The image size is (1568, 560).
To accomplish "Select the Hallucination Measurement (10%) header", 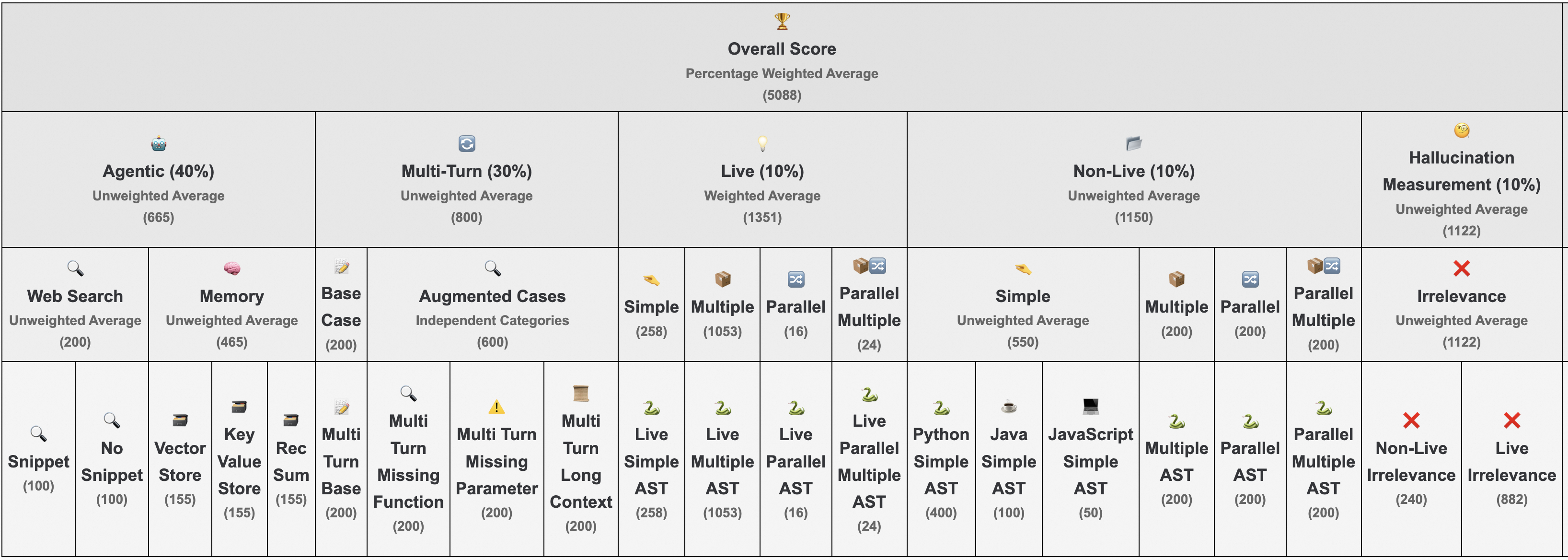I will [1461, 180].
